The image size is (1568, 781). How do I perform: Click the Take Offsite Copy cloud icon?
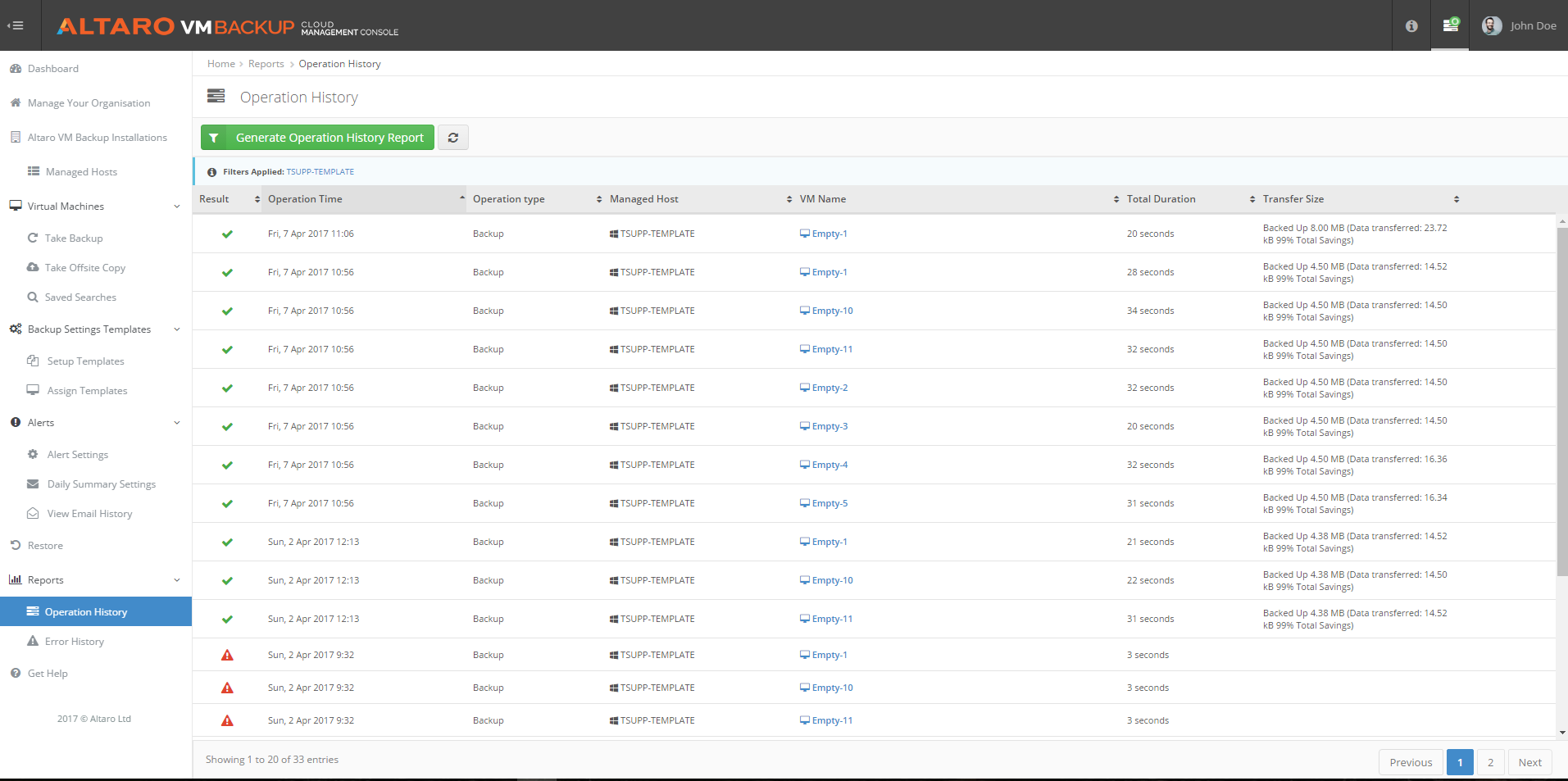(33, 267)
